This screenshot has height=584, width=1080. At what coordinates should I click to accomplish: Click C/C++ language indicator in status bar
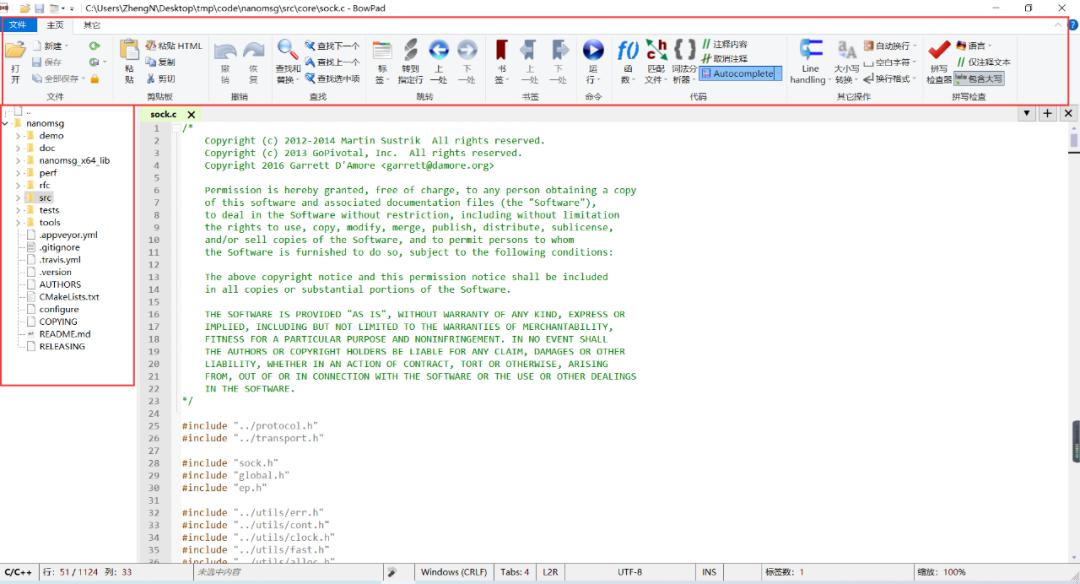pos(18,572)
